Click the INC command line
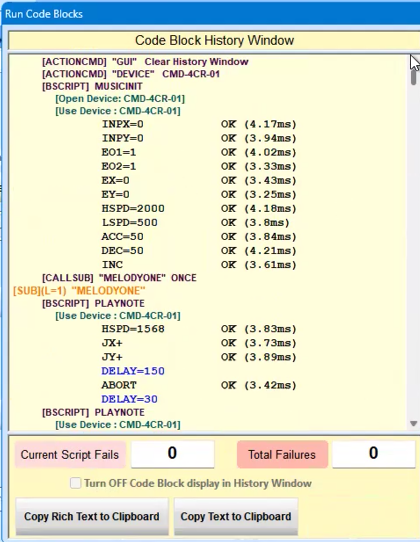 tap(199, 265)
